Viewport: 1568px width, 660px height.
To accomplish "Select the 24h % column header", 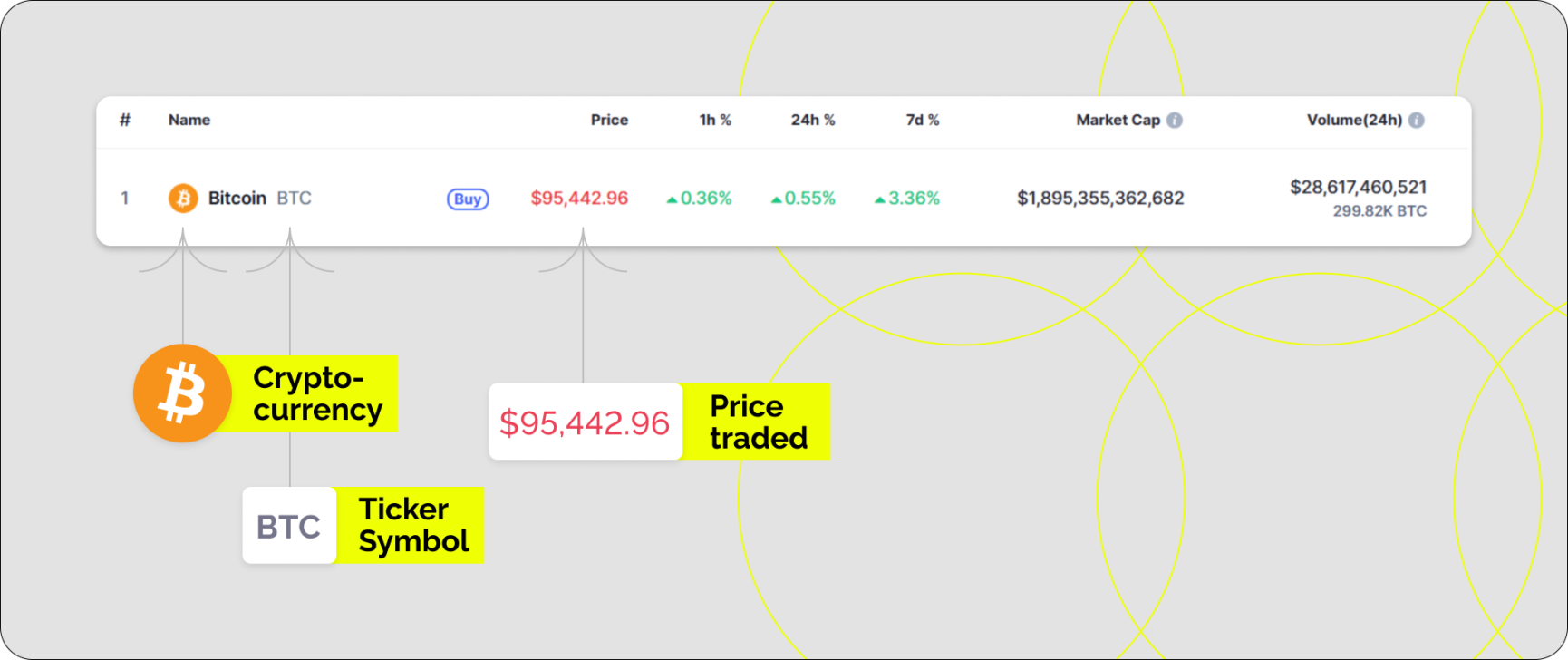I will coord(813,119).
